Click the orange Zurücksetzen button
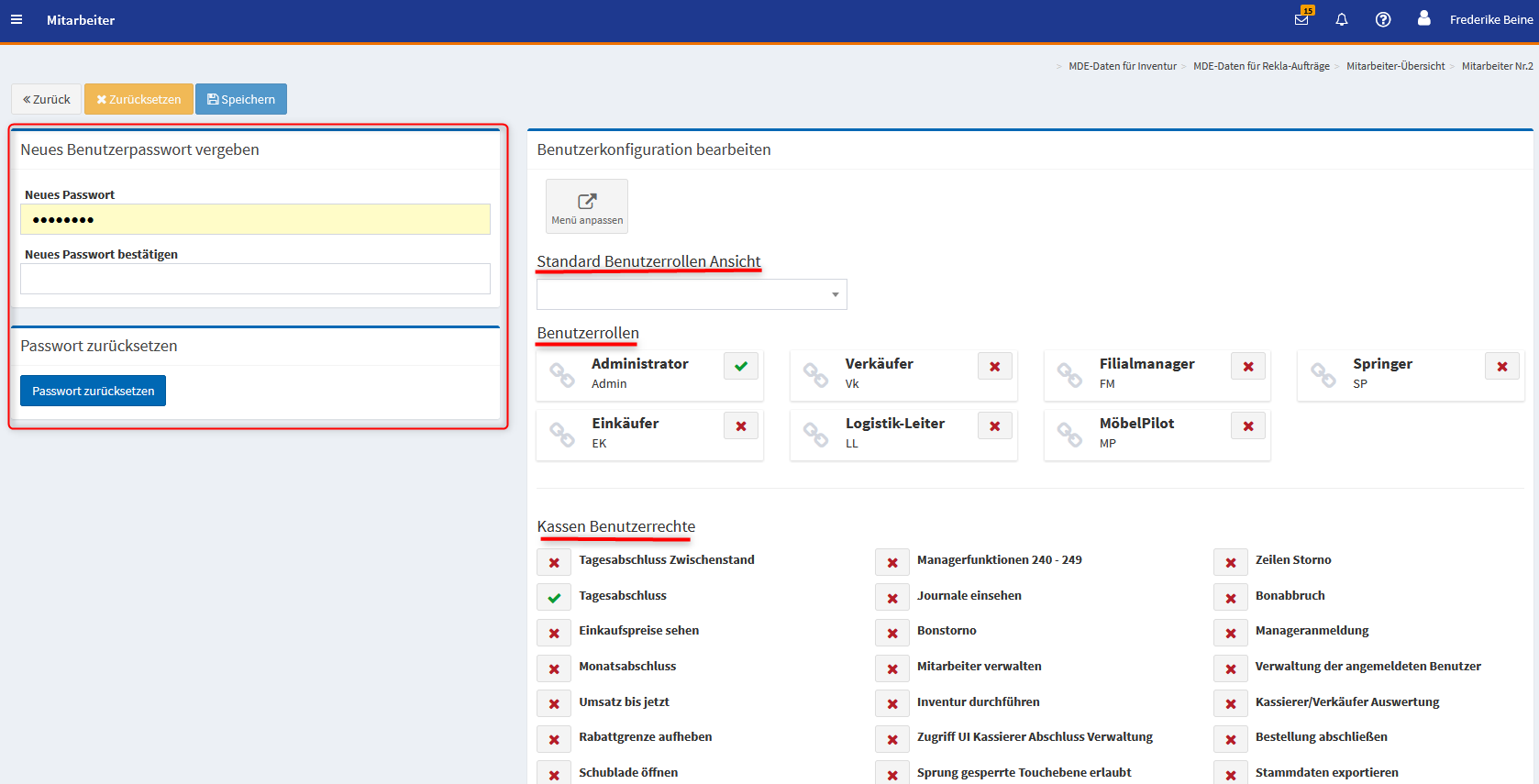The image size is (1539, 784). click(138, 99)
